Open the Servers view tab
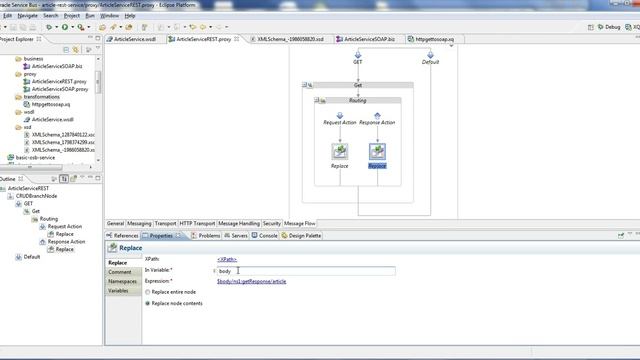The image size is (640, 360). pyautogui.click(x=236, y=236)
